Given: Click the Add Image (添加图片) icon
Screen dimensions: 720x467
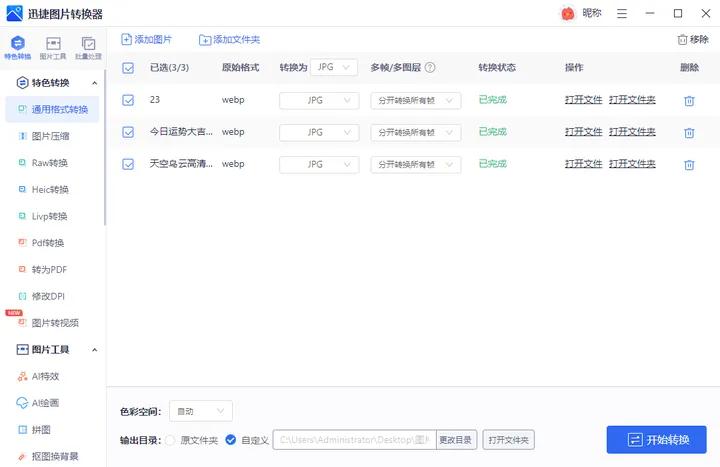Looking at the screenshot, I should (126, 39).
